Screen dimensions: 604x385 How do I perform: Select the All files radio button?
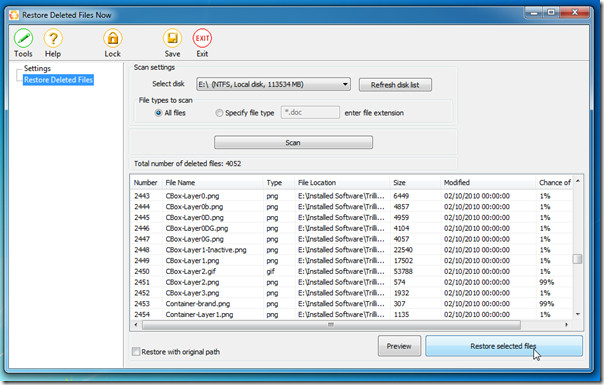click(x=158, y=113)
